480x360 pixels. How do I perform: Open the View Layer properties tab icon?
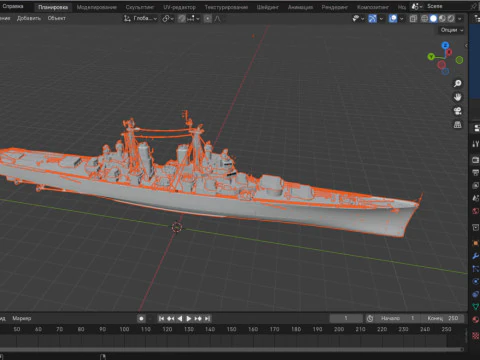[476, 185]
